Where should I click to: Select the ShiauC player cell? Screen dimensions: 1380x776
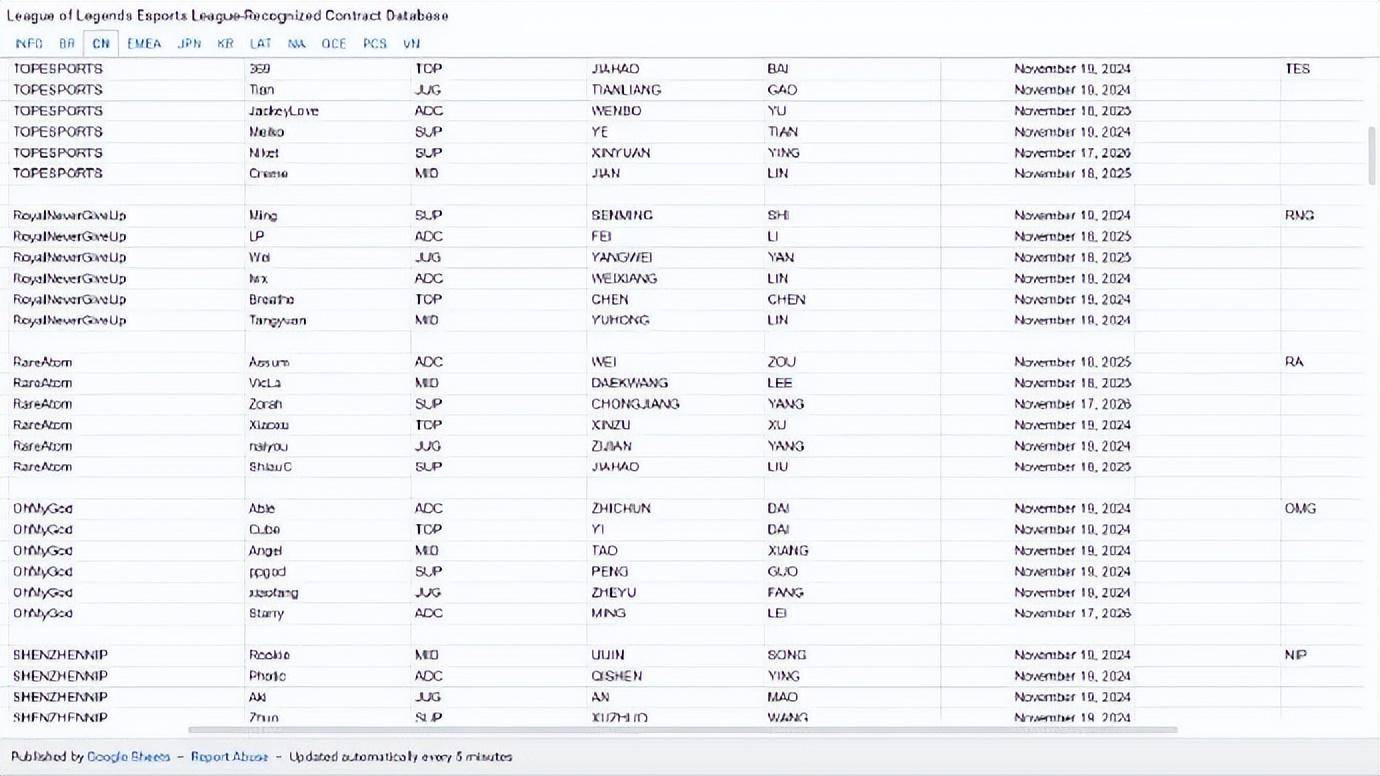(x=270, y=467)
